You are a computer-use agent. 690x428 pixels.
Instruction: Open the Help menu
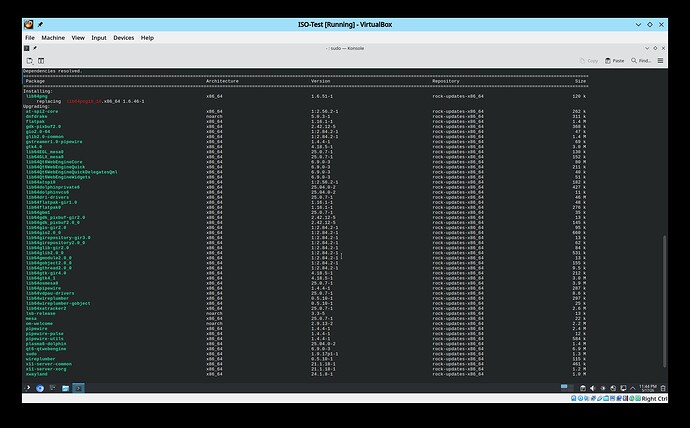(147, 38)
